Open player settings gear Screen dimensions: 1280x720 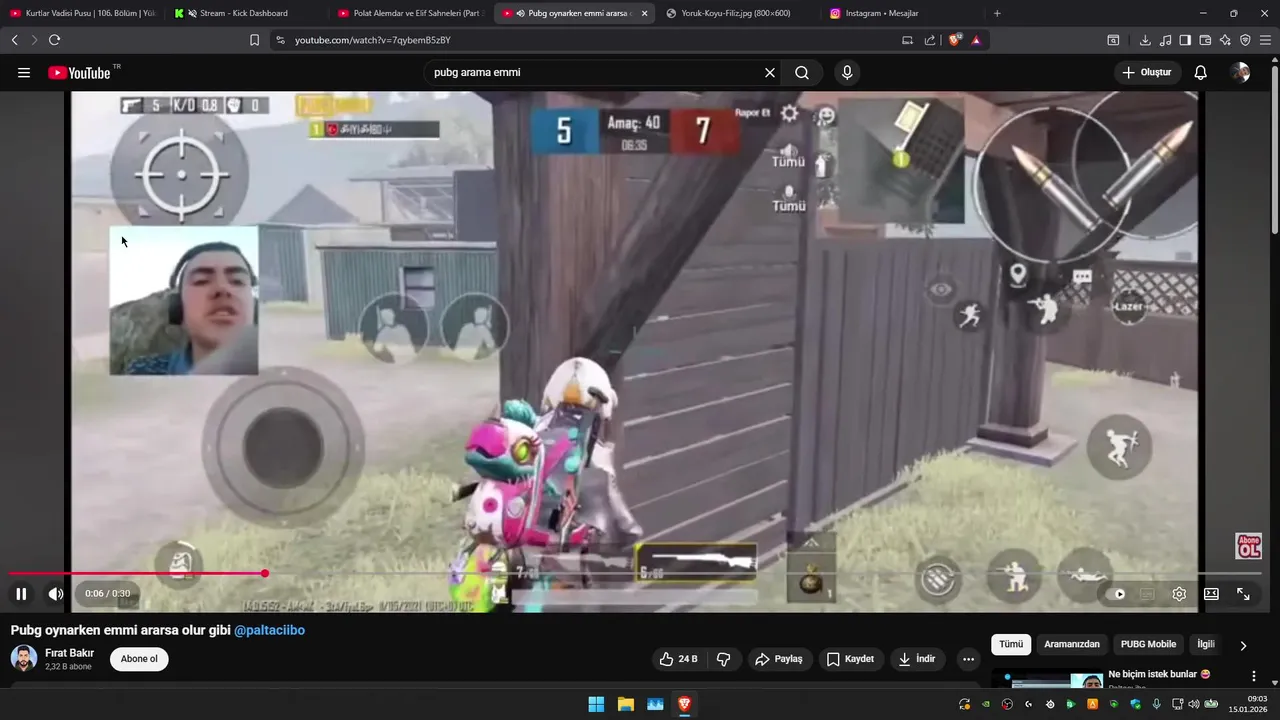point(1179,594)
